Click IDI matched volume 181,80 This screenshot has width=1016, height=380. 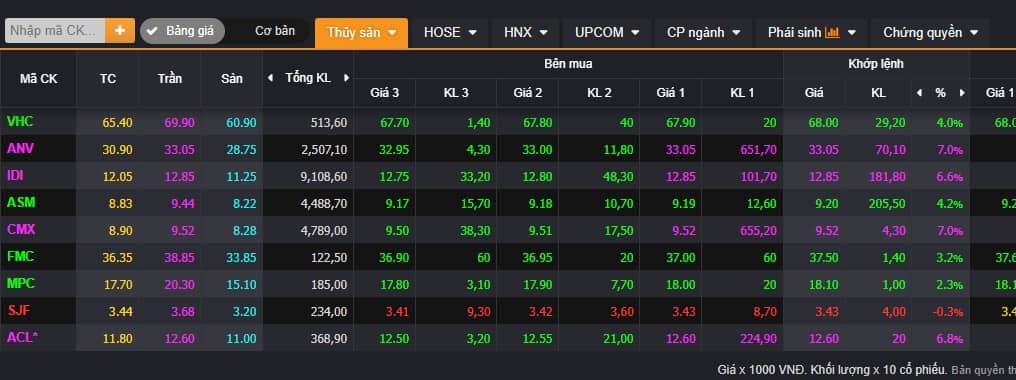click(887, 176)
